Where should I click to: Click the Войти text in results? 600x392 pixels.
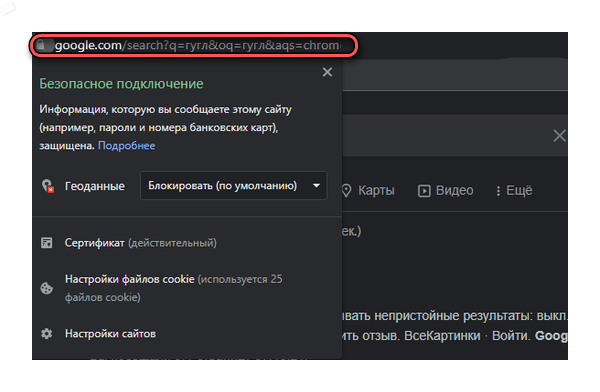pos(511,336)
